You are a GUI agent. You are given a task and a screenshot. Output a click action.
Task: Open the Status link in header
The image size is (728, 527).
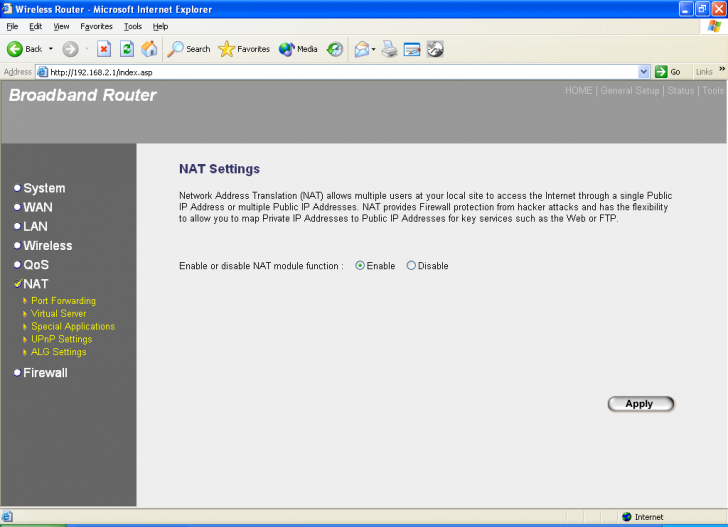[x=681, y=91]
